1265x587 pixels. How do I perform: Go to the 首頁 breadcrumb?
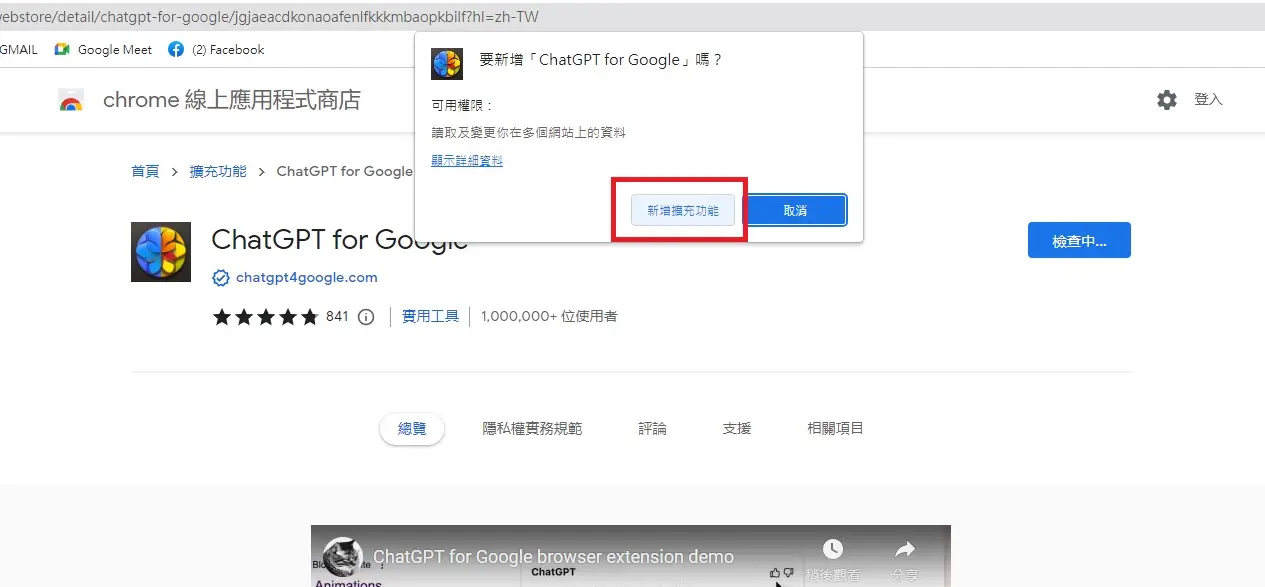point(145,171)
